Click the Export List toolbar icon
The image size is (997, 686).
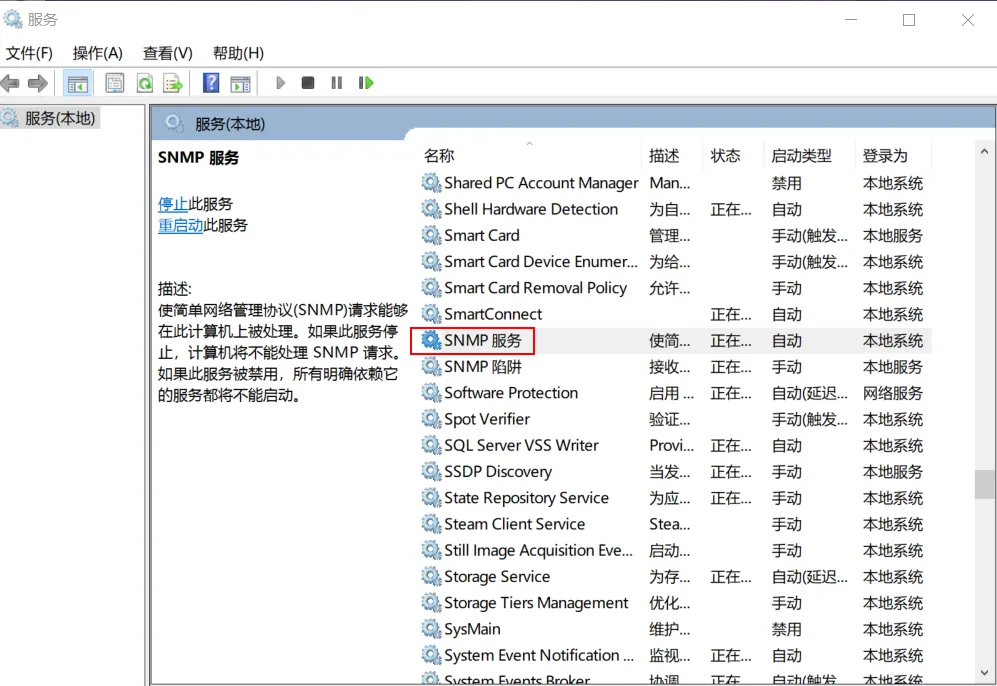point(173,83)
